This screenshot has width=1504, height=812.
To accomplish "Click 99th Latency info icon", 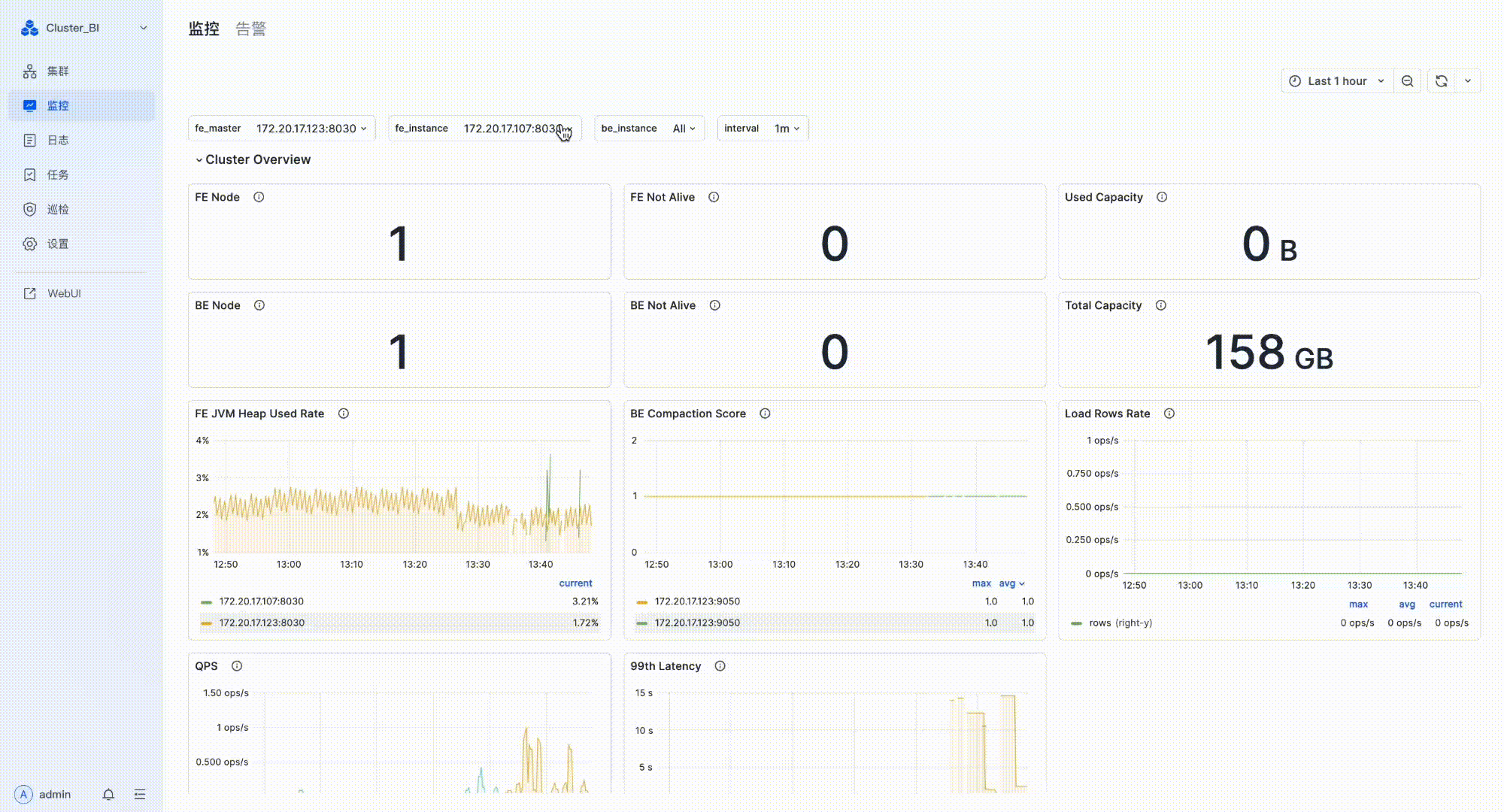I will 720,666.
